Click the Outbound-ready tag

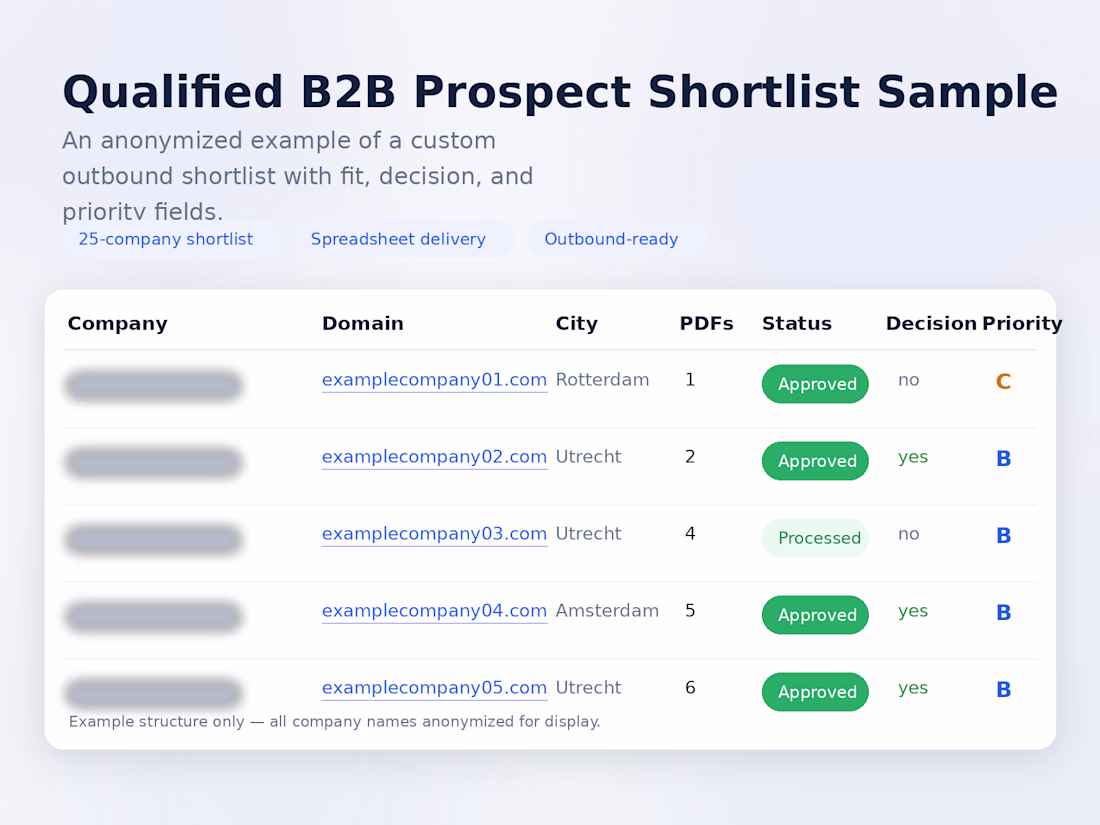(x=611, y=239)
